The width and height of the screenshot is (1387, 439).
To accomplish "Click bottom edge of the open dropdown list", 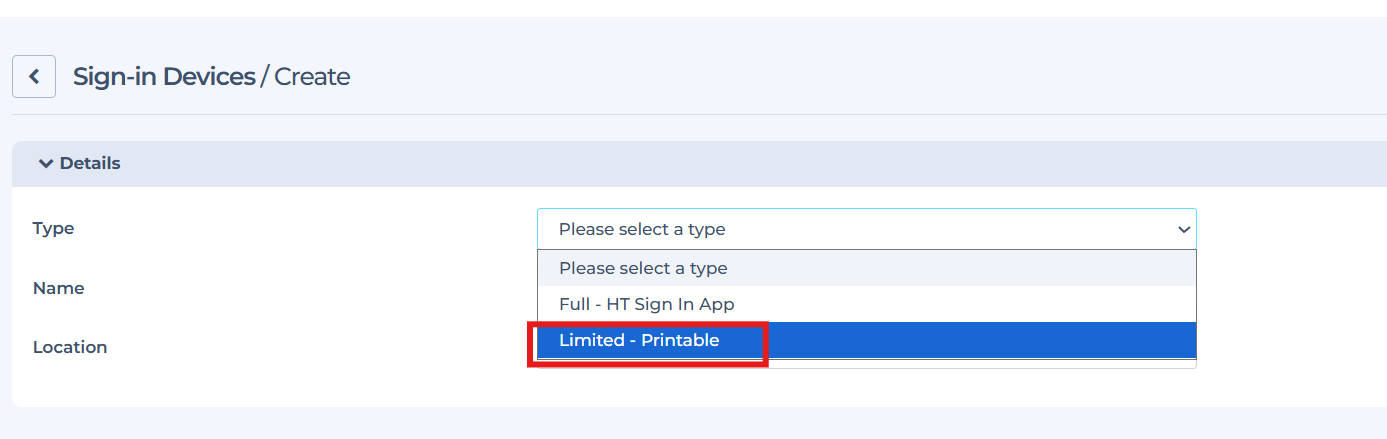I will point(866,364).
